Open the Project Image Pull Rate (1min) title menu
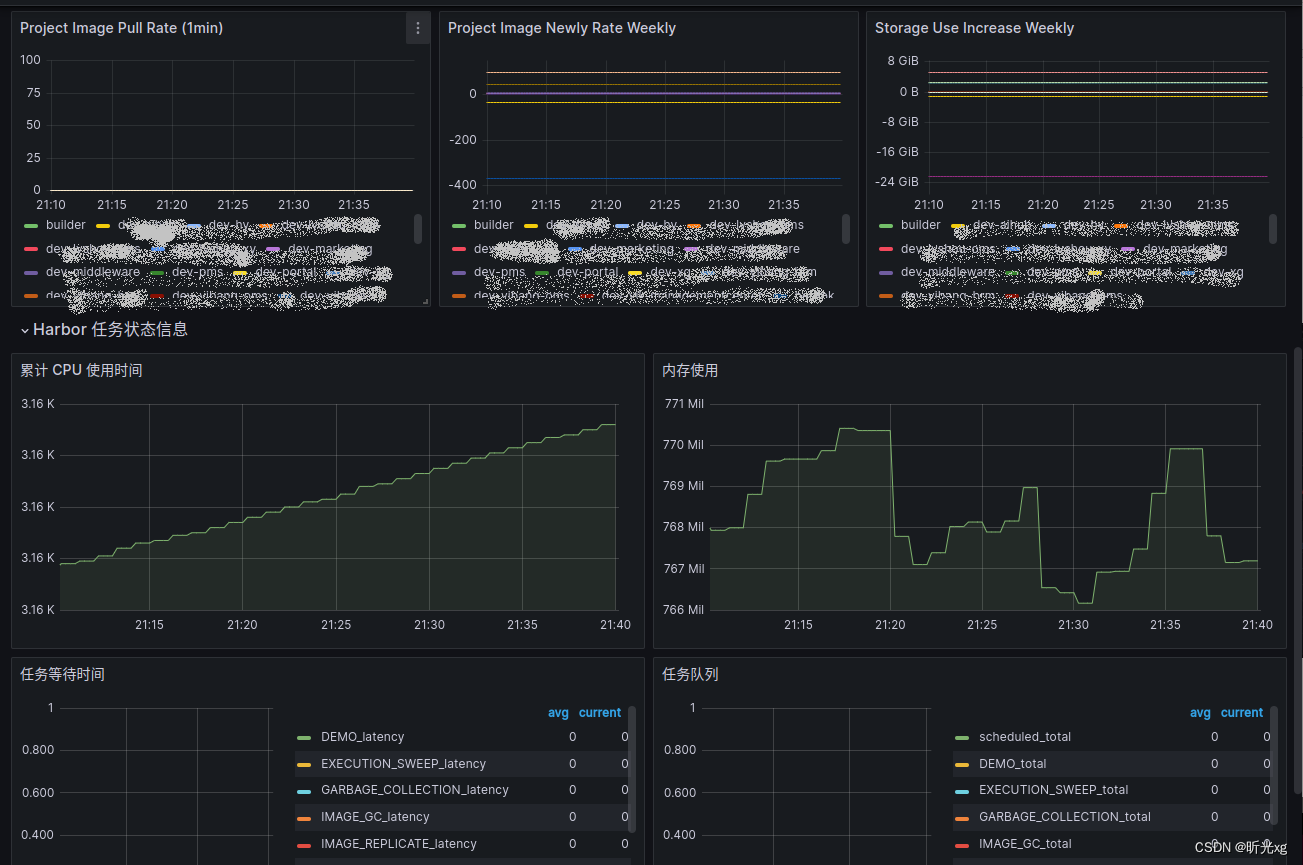The image size is (1303, 865). coord(121,28)
